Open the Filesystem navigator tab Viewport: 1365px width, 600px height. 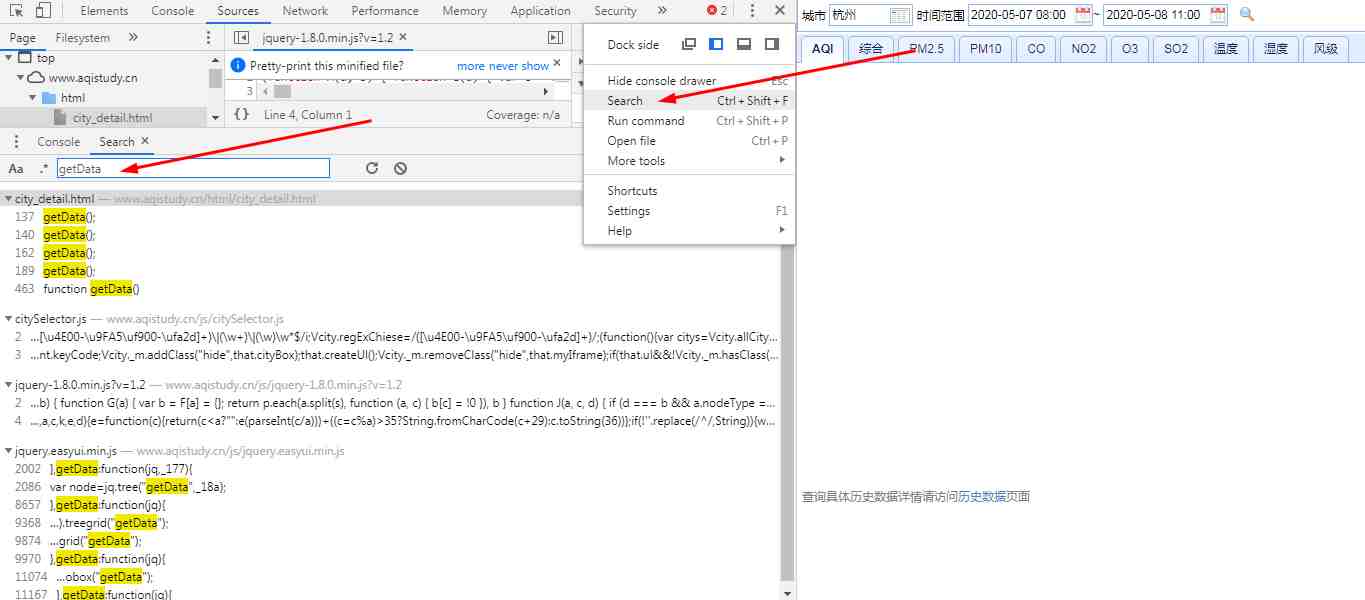(x=83, y=37)
